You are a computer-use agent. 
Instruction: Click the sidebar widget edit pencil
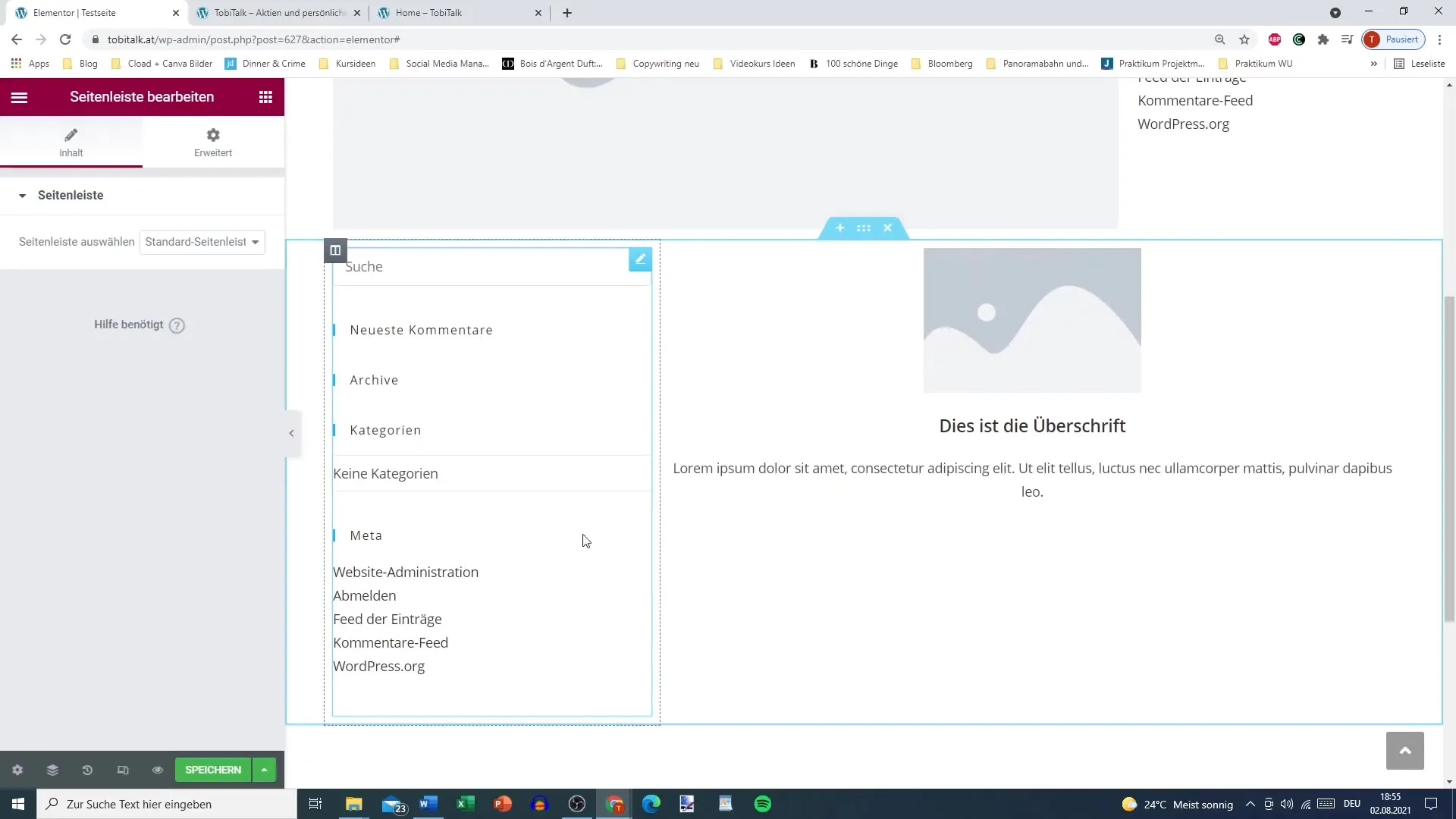[x=640, y=259]
